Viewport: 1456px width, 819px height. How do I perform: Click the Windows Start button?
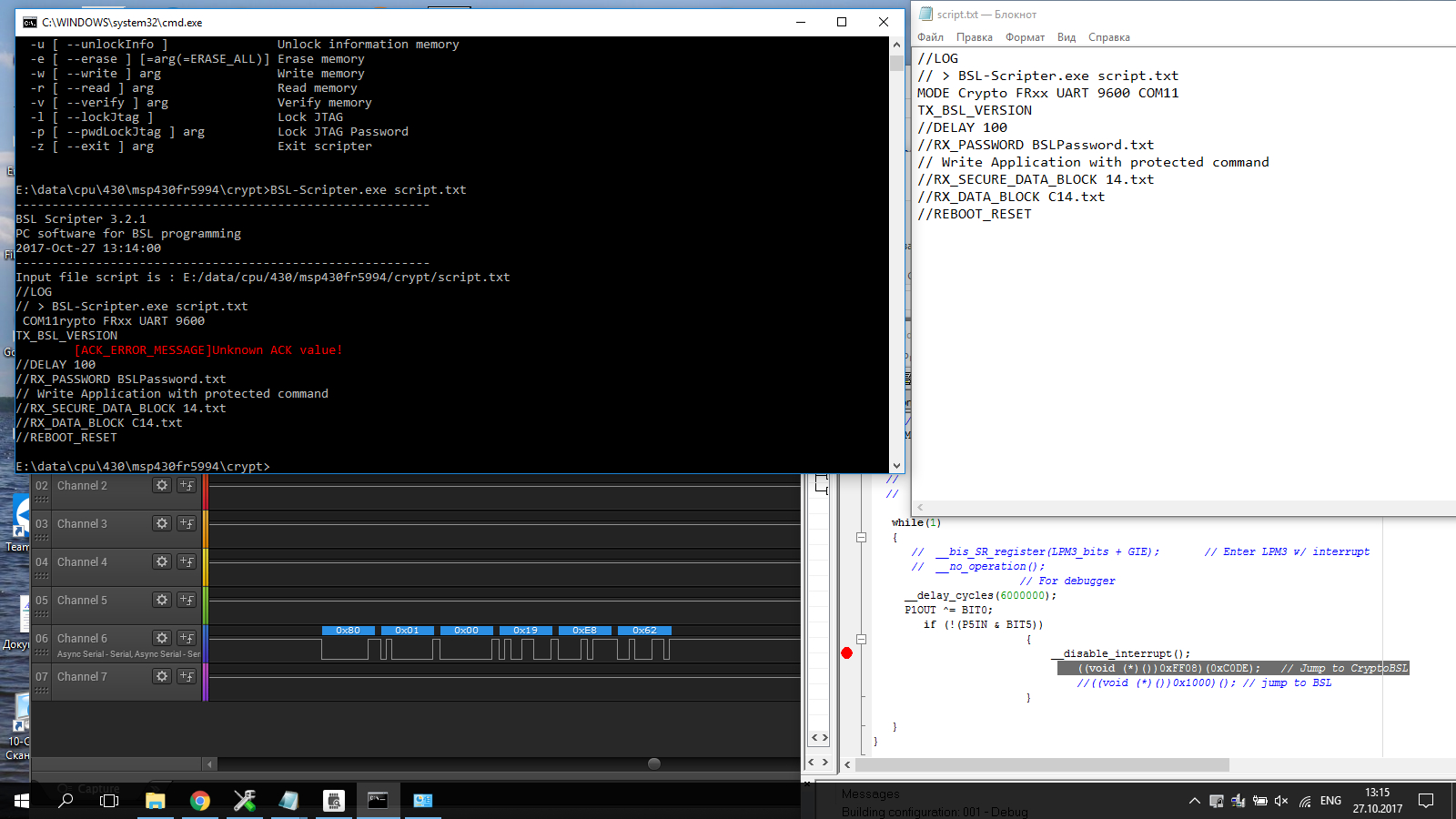coord(19,801)
